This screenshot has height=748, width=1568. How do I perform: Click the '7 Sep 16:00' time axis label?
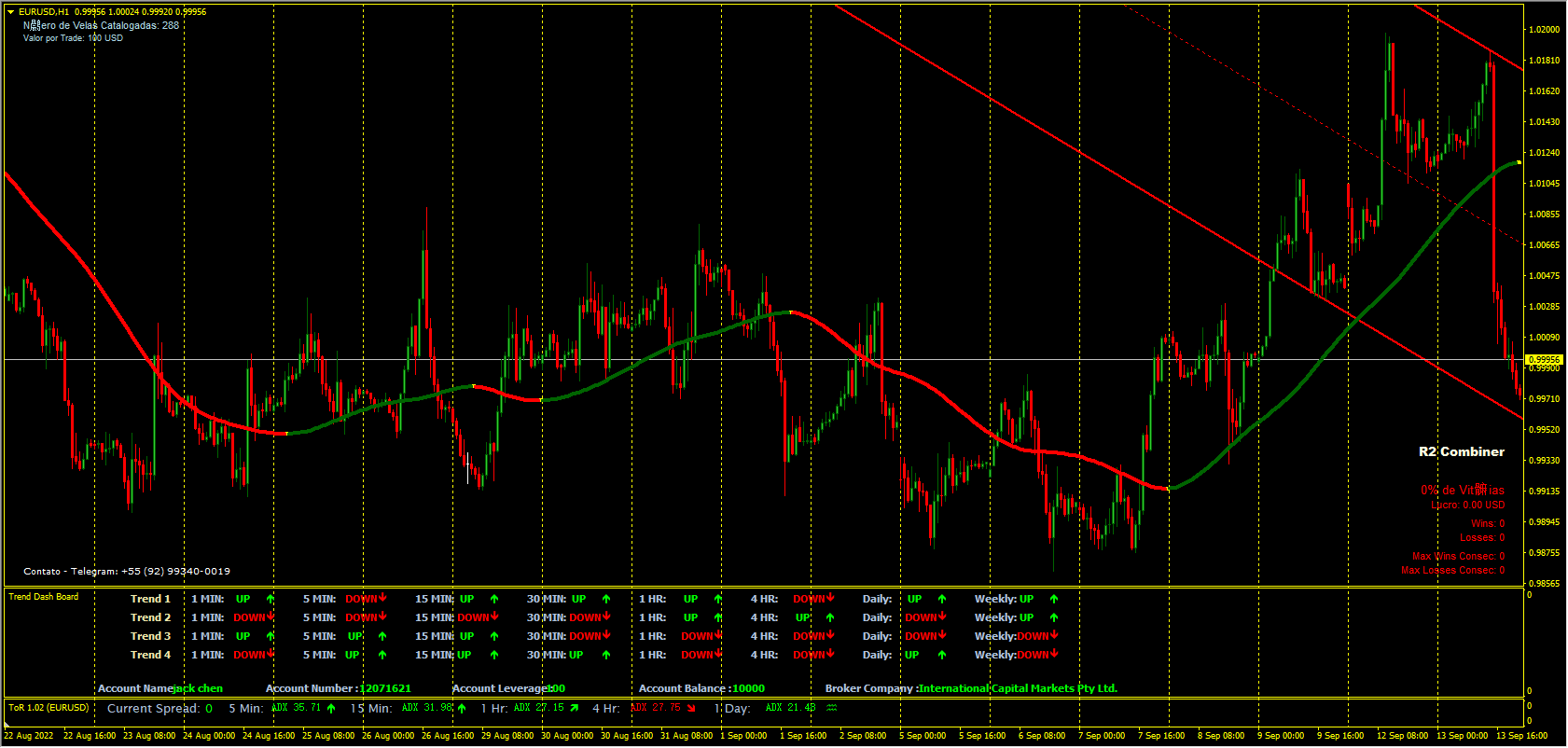(x=1161, y=736)
